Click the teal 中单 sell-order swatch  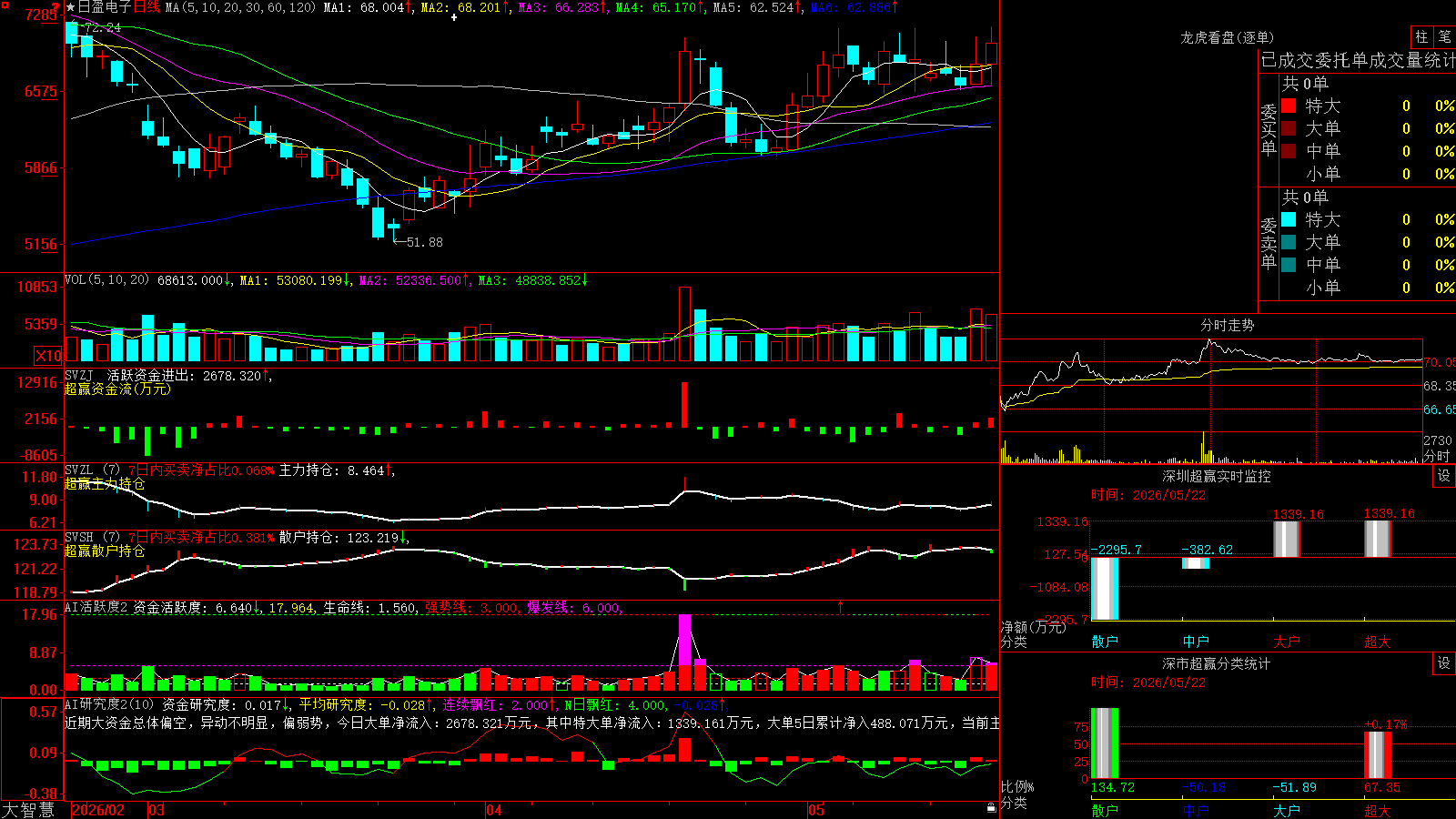pos(1289,265)
